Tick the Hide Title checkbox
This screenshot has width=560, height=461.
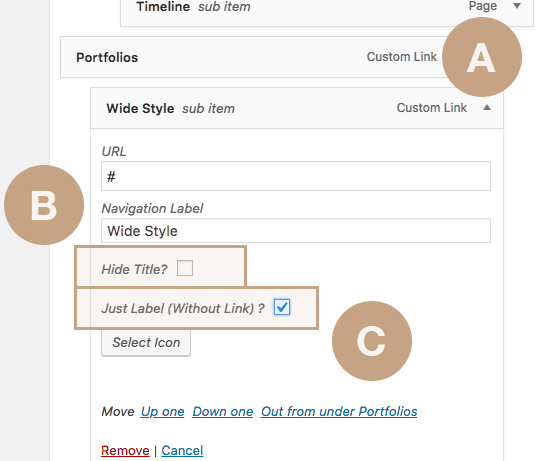click(185, 268)
